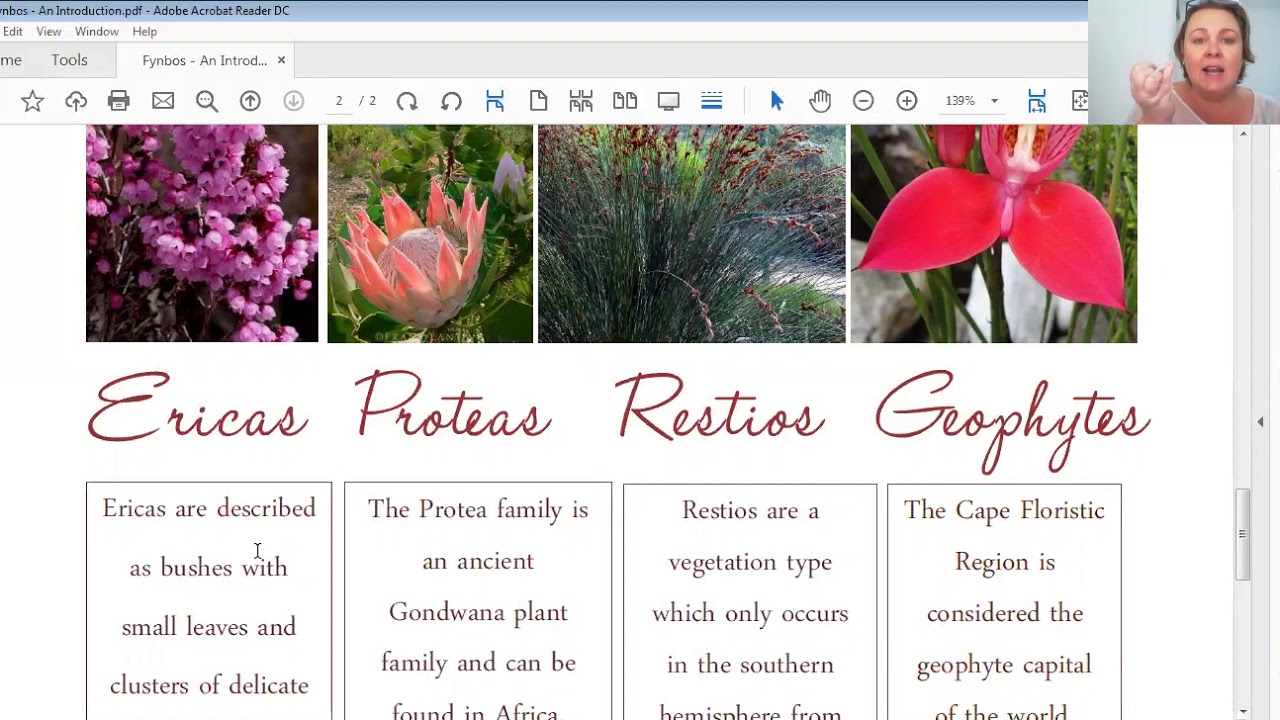Click the text 'geophyte capital'

coord(1004,665)
